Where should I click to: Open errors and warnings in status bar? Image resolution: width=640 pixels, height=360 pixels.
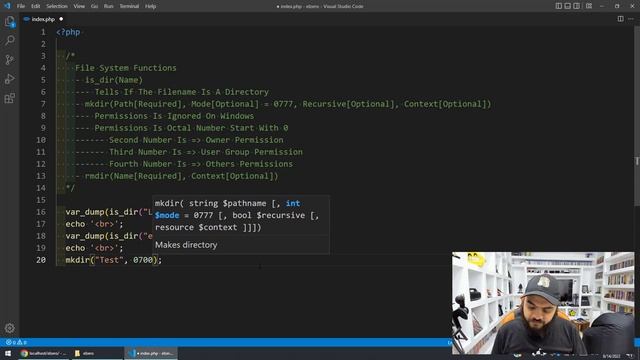16,342
